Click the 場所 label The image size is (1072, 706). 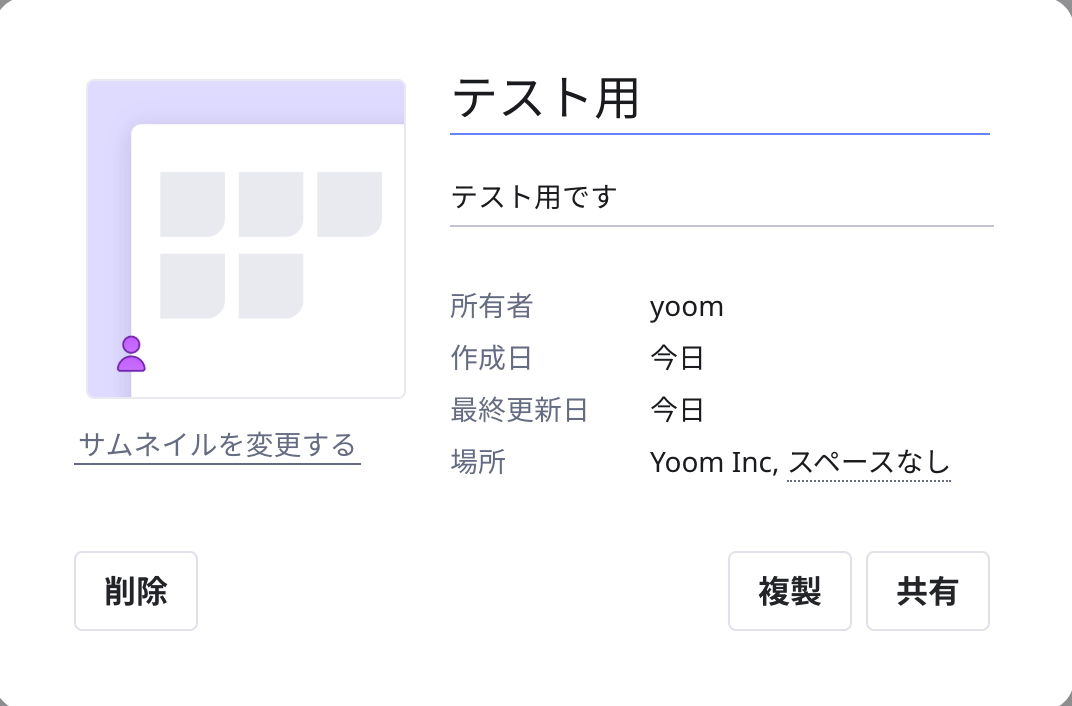(x=478, y=462)
